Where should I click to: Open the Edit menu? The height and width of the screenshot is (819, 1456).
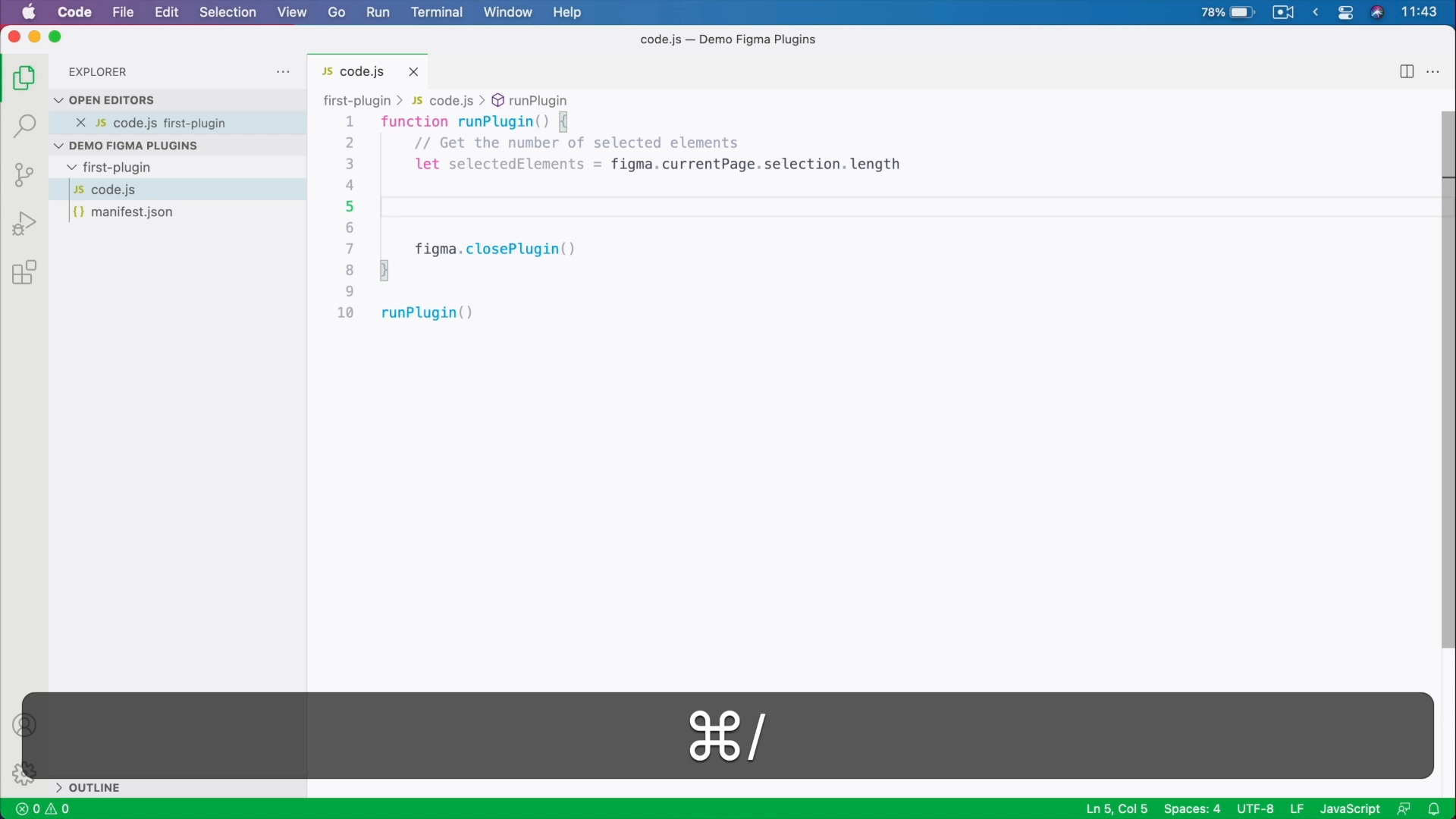pyautogui.click(x=167, y=12)
